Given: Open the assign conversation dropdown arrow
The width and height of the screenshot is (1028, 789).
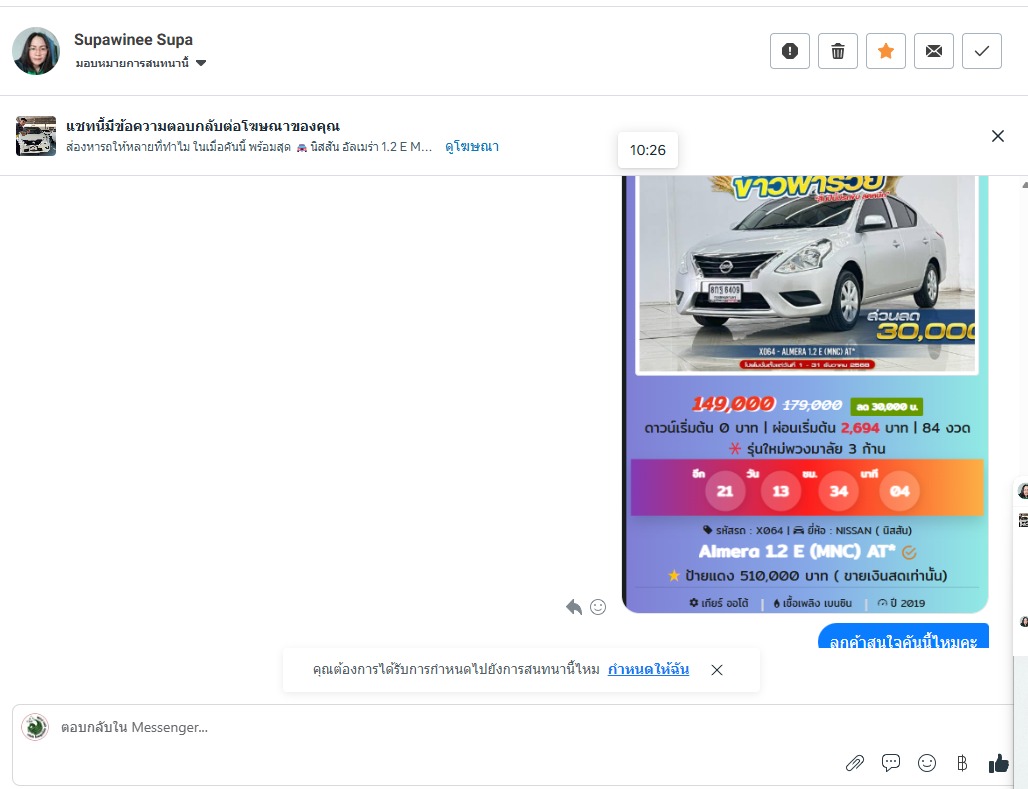Looking at the screenshot, I should click(201, 63).
